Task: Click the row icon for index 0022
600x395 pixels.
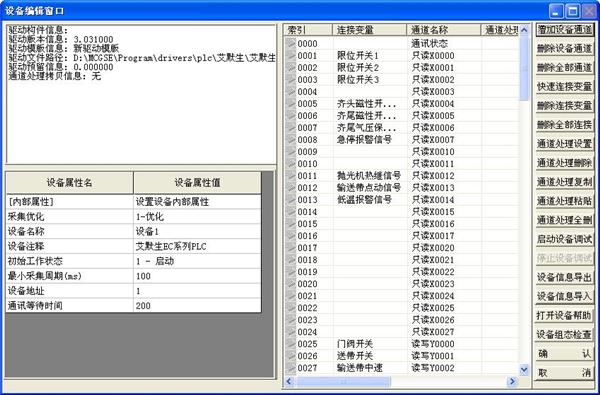Action: tap(291, 308)
